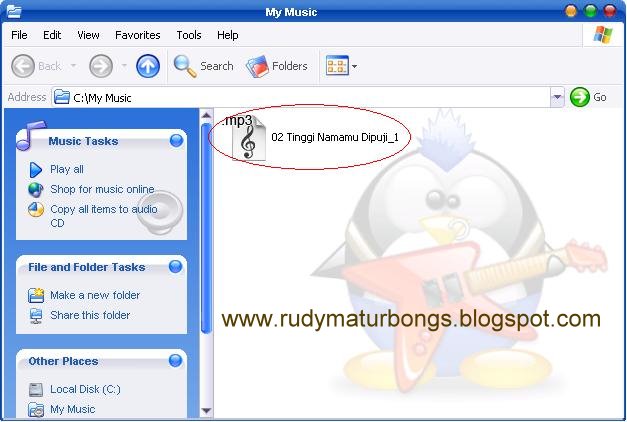Click the Local Disk drive icon
Screen dimensions: 627x422
coord(36,390)
